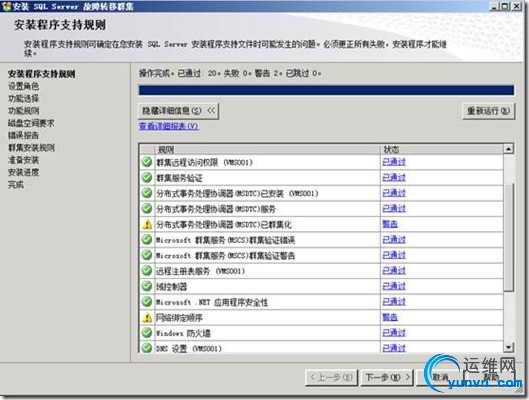Select 准备安装 step in sidebar
The width and height of the screenshot is (529, 400).
[23, 160]
